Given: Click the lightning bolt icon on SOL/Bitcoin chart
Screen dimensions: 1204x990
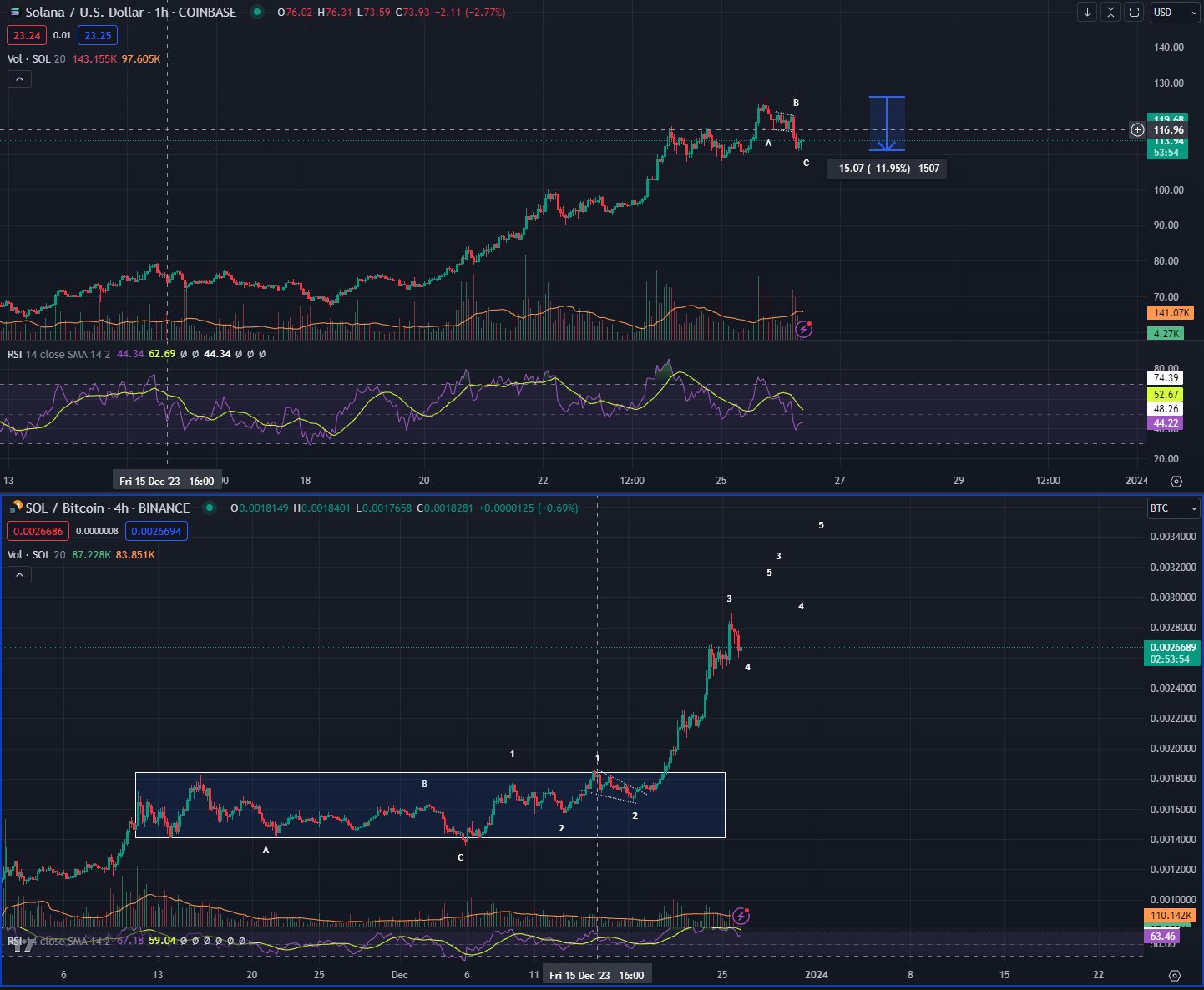Looking at the screenshot, I should 741,917.
